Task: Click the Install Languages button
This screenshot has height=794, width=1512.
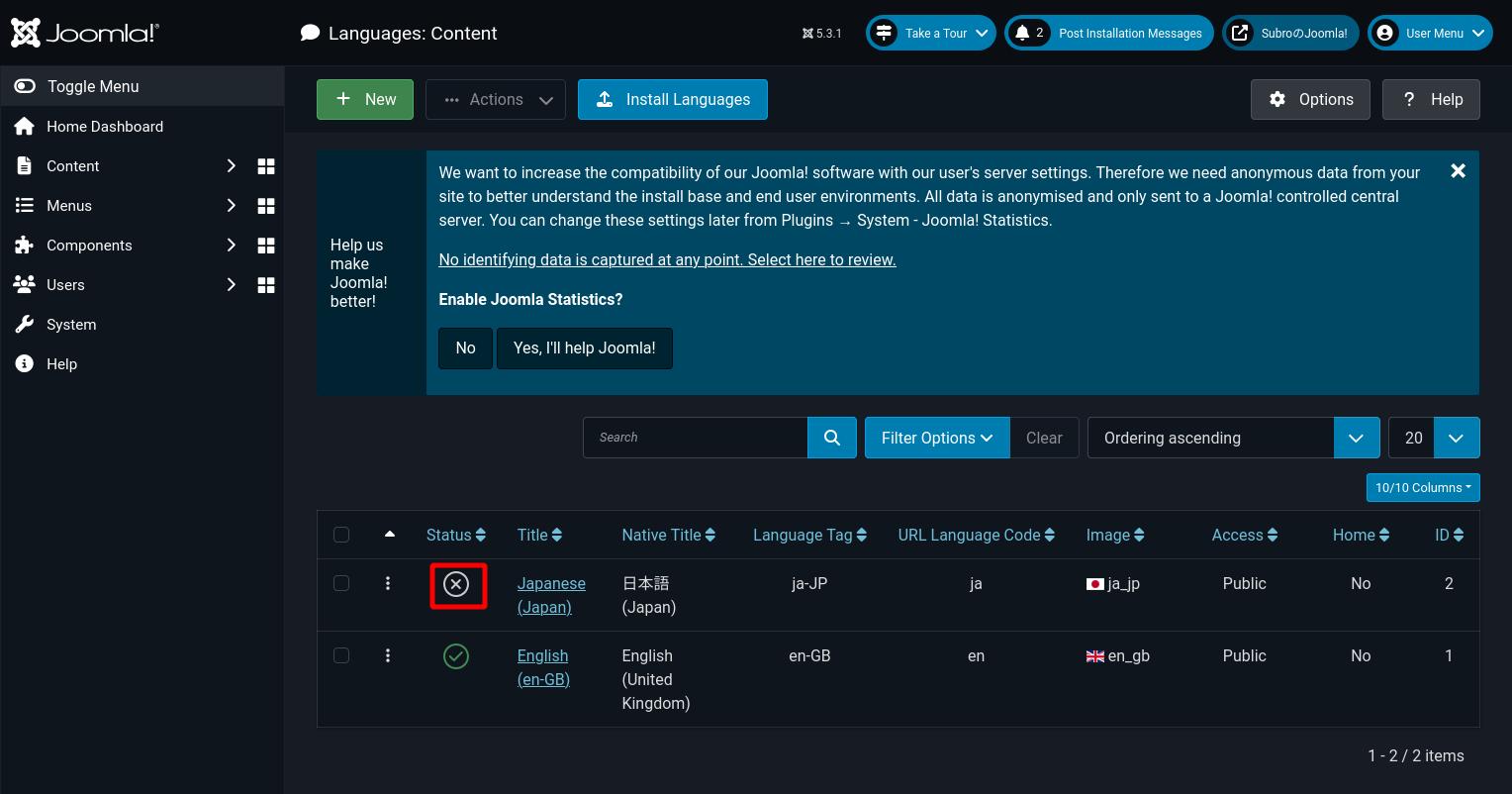Action: (x=673, y=99)
